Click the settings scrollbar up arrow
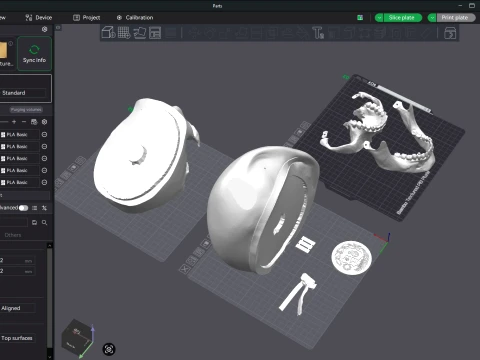Image resolution: width=480 pixels, height=360 pixels. coord(50,246)
